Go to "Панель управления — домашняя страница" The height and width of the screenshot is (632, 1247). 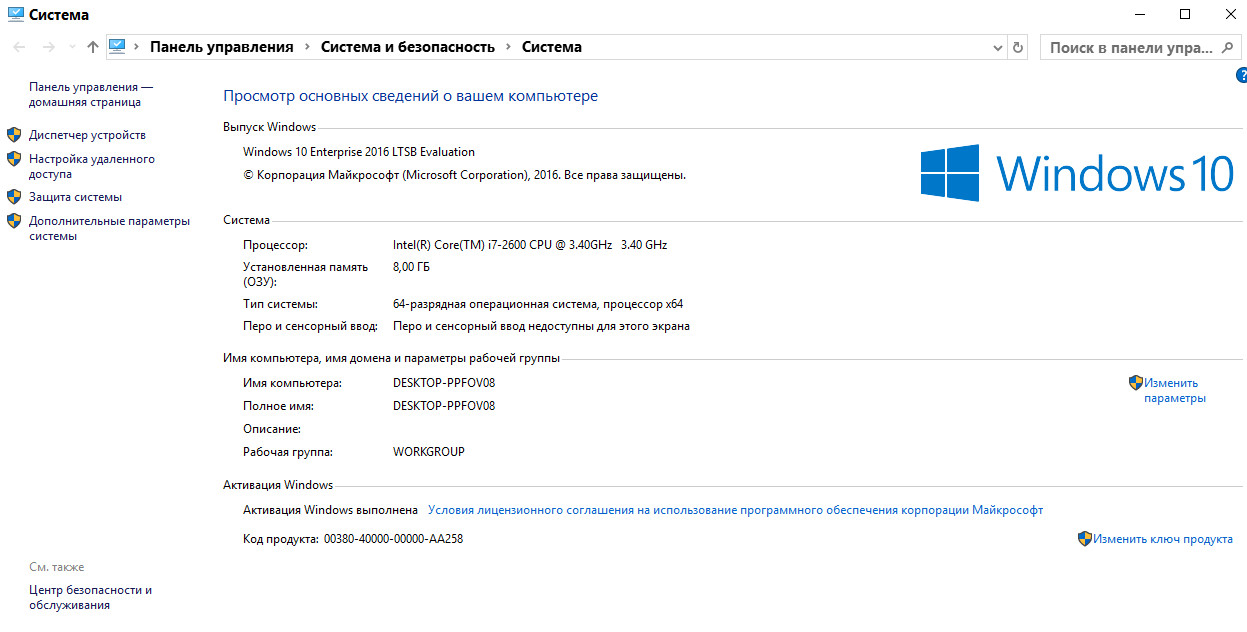[x=90, y=95]
